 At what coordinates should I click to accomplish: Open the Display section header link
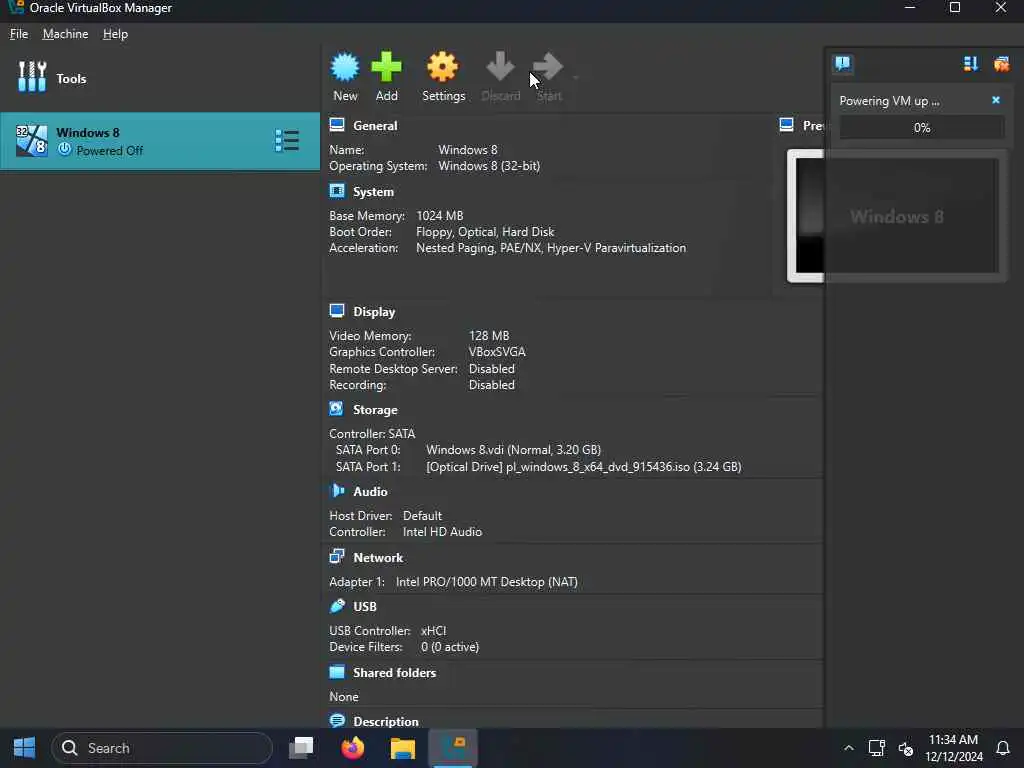click(374, 312)
